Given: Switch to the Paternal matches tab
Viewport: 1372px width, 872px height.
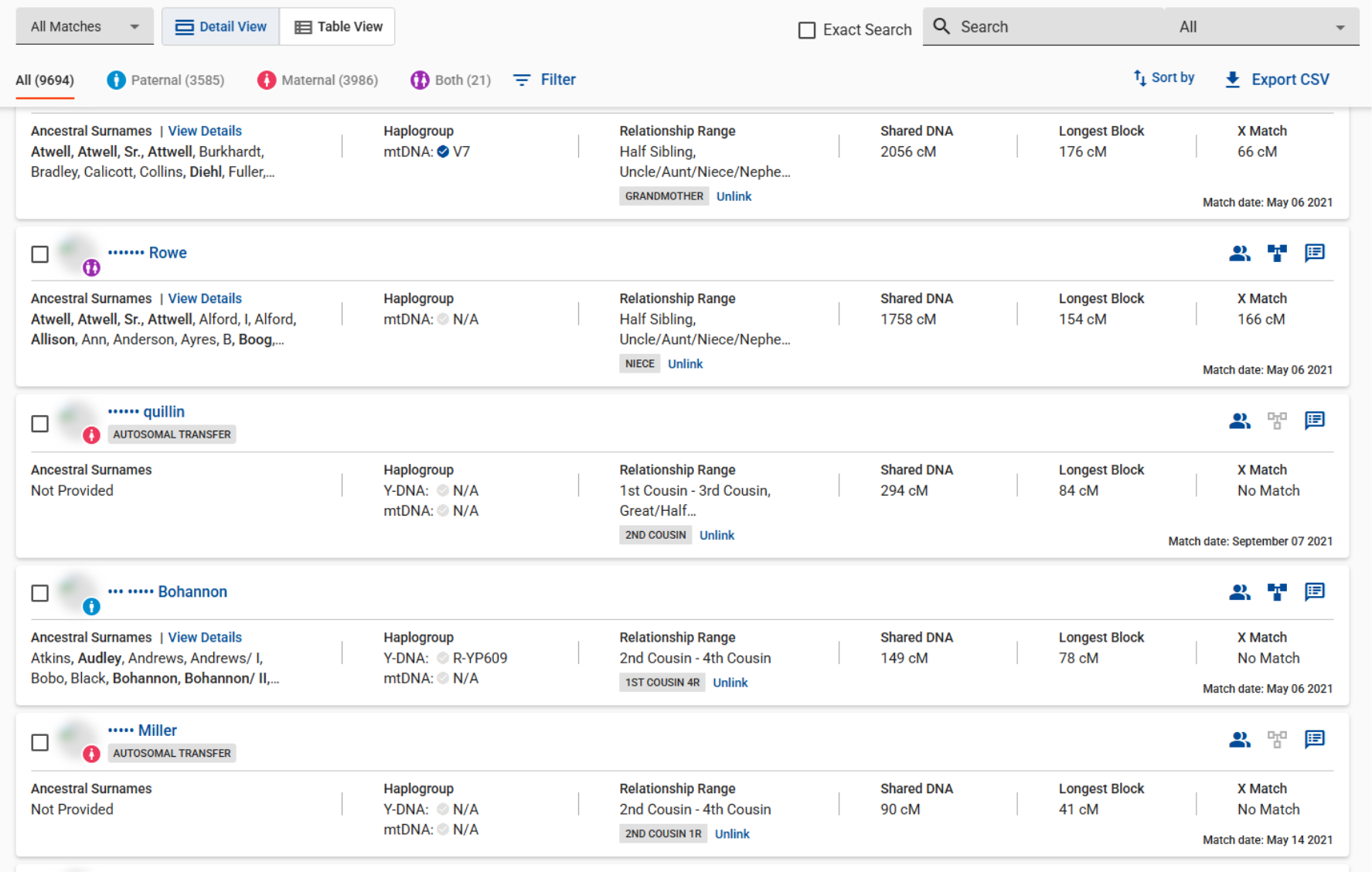Looking at the screenshot, I should coord(166,80).
